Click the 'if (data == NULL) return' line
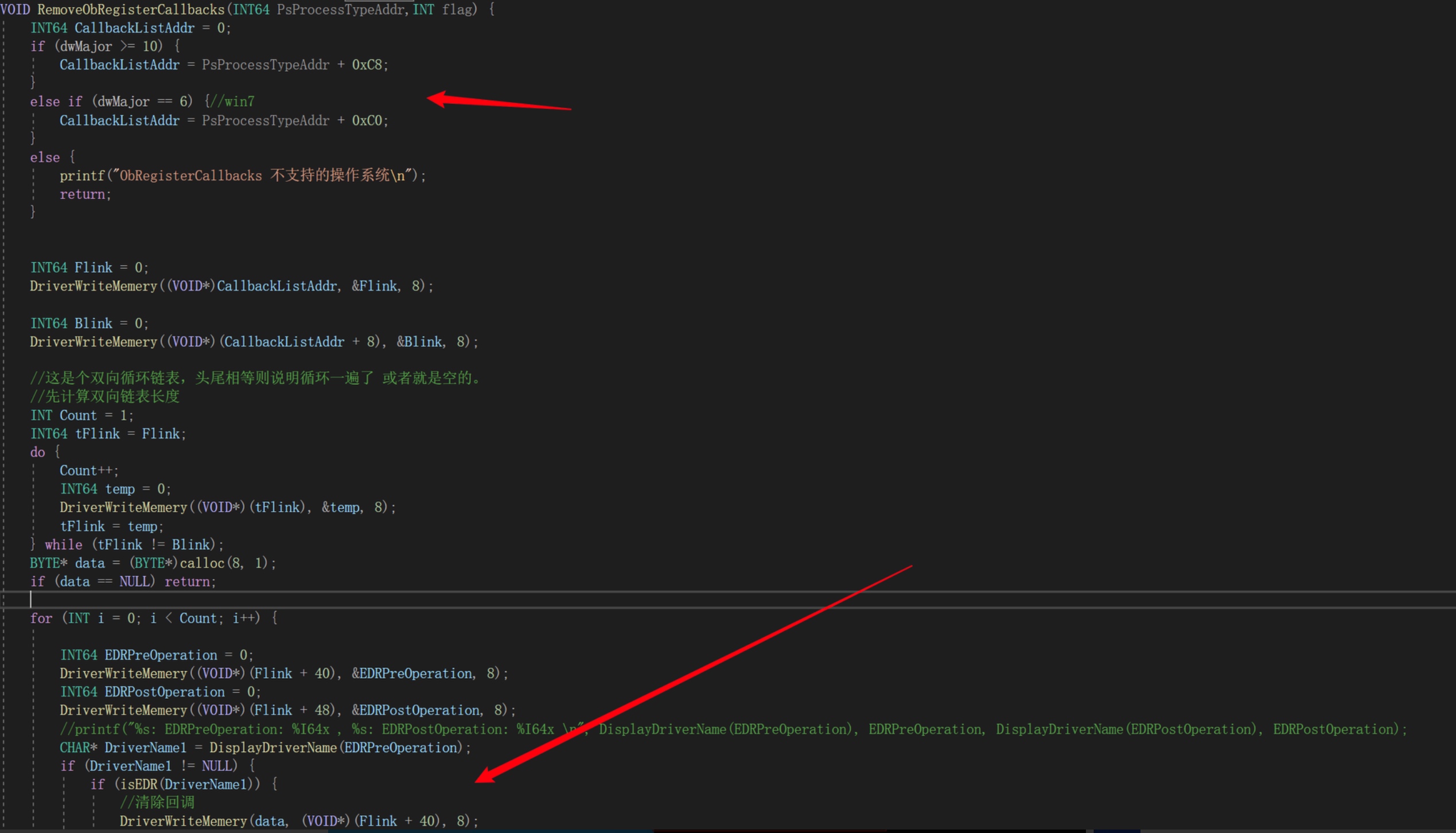This screenshot has width=1456, height=833. pos(123,582)
